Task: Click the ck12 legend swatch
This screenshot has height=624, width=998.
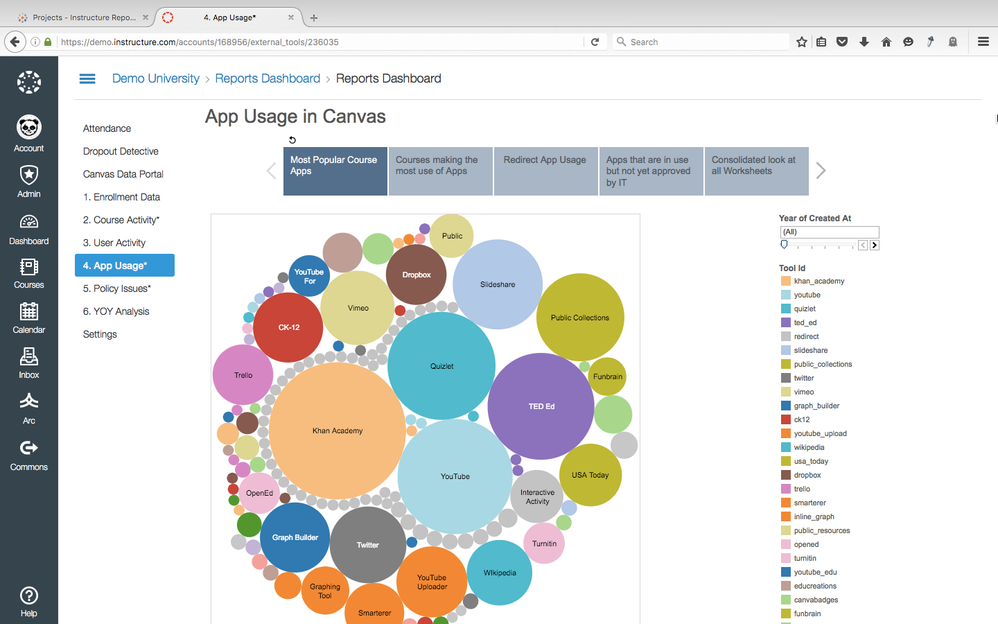Action: [786, 420]
